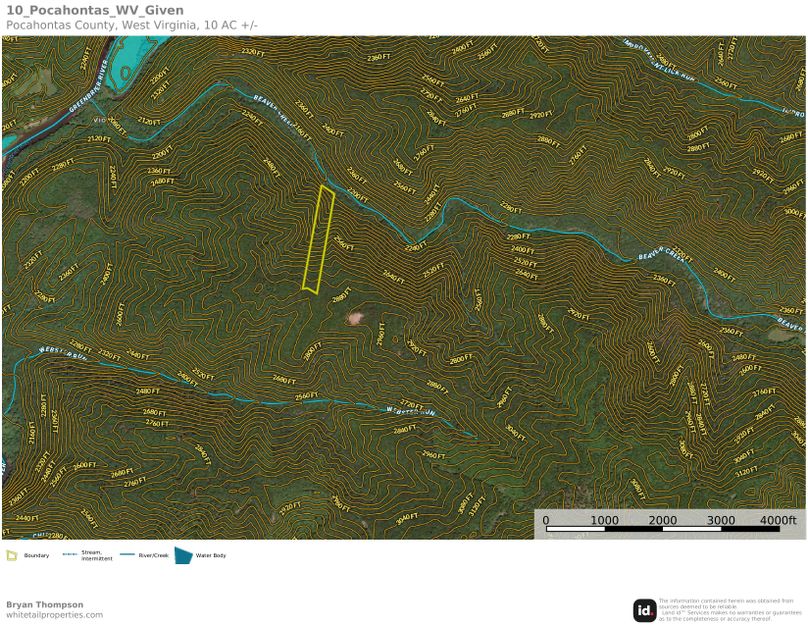
Task: Click the Land id logo
Action: tap(644, 610)
